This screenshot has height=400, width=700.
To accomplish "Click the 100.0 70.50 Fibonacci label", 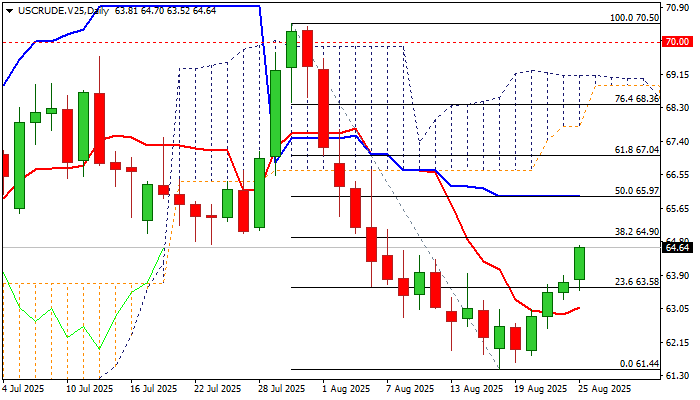I will [634, 18].
